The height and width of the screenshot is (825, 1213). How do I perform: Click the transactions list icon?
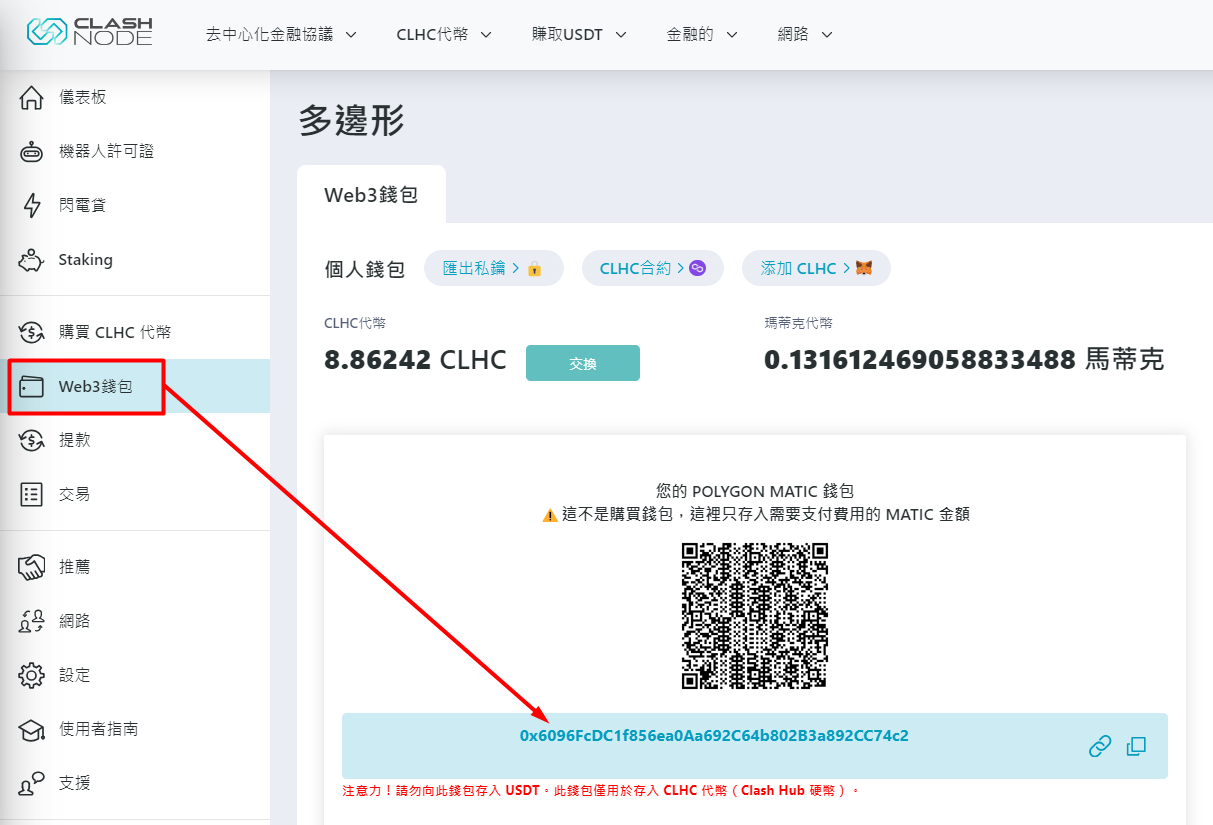[32, 494]
